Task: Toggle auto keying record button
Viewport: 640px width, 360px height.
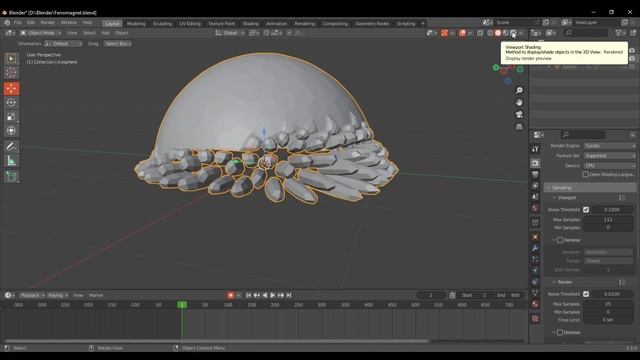Action: (x=231, y=295)
